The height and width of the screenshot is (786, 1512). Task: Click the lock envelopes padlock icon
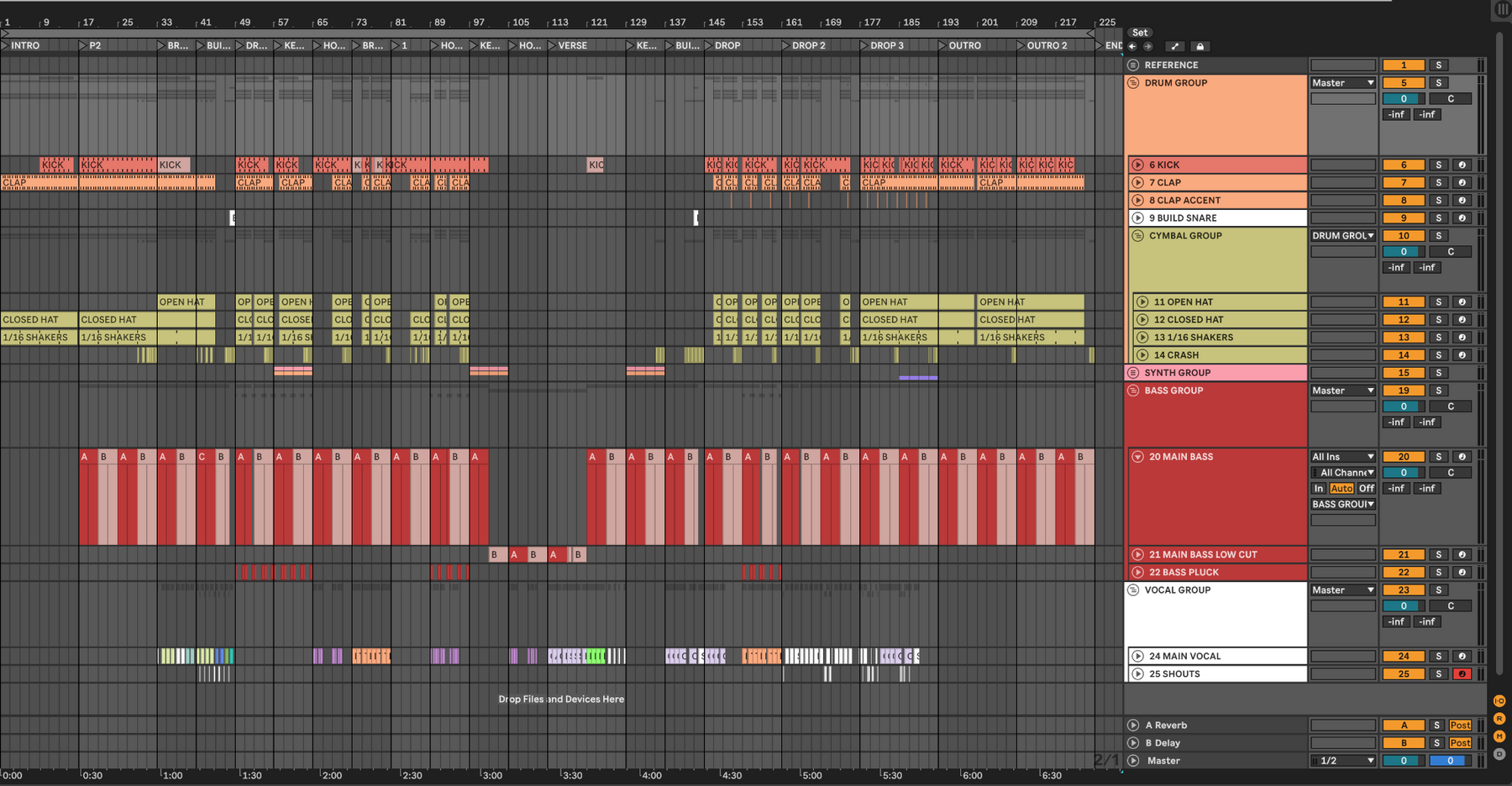(x=1200, y=46)
